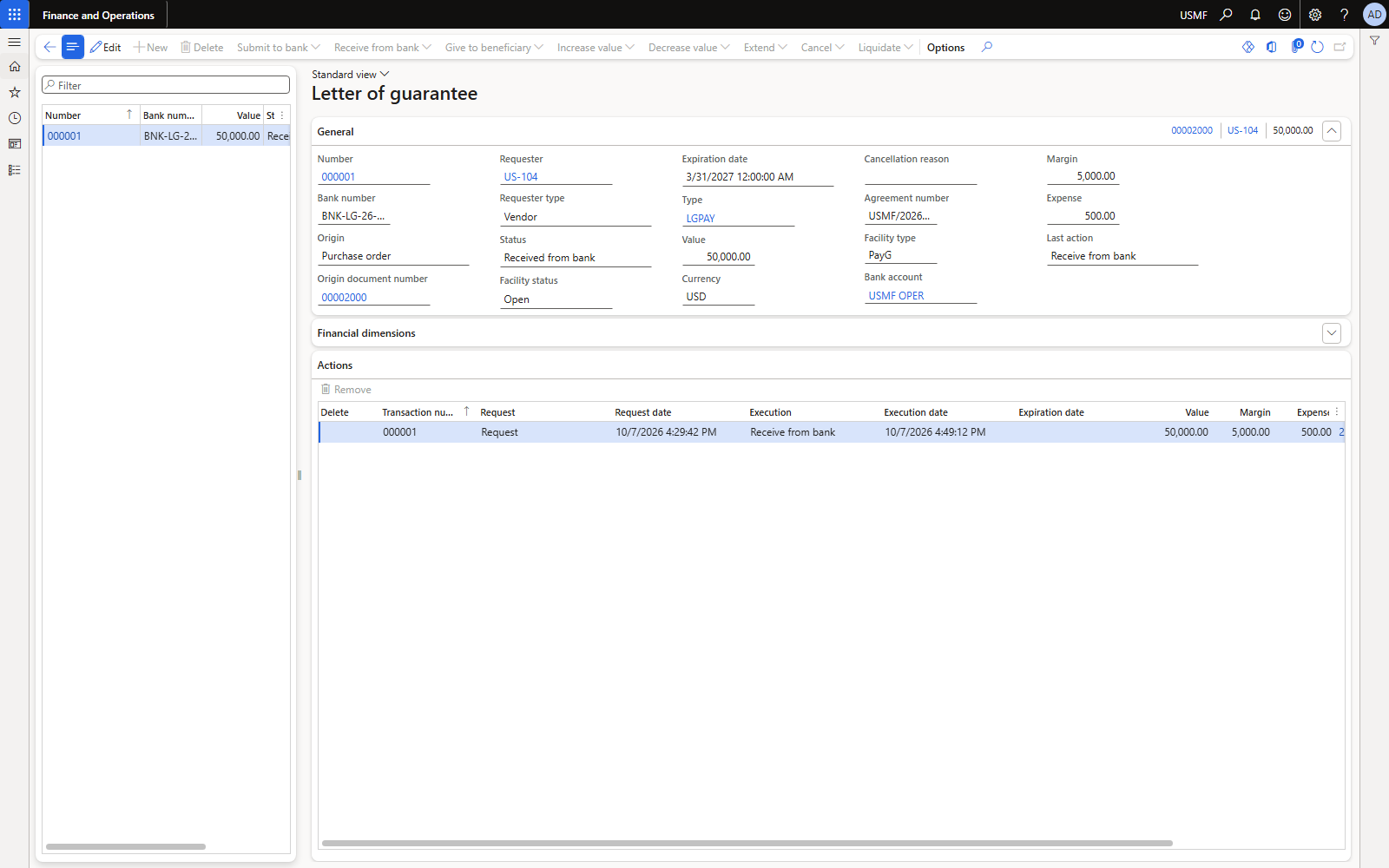Image resolution: width=1389 pixels, height=868 pixels.
Task: Open the Favorites star in sidebar
Action: (15, 92)
